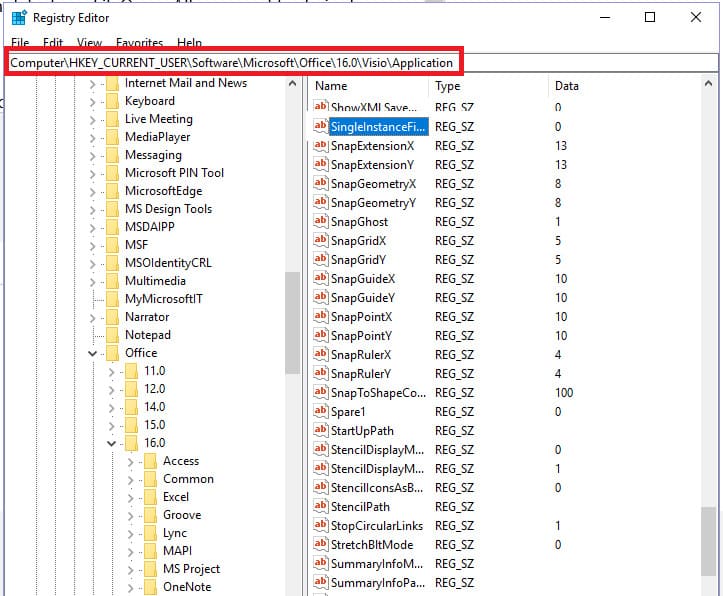Viewport: 723px width, 596px height.
Task: Click the Registry Editor app icon in title bar
Action: [x=19, y=18]
